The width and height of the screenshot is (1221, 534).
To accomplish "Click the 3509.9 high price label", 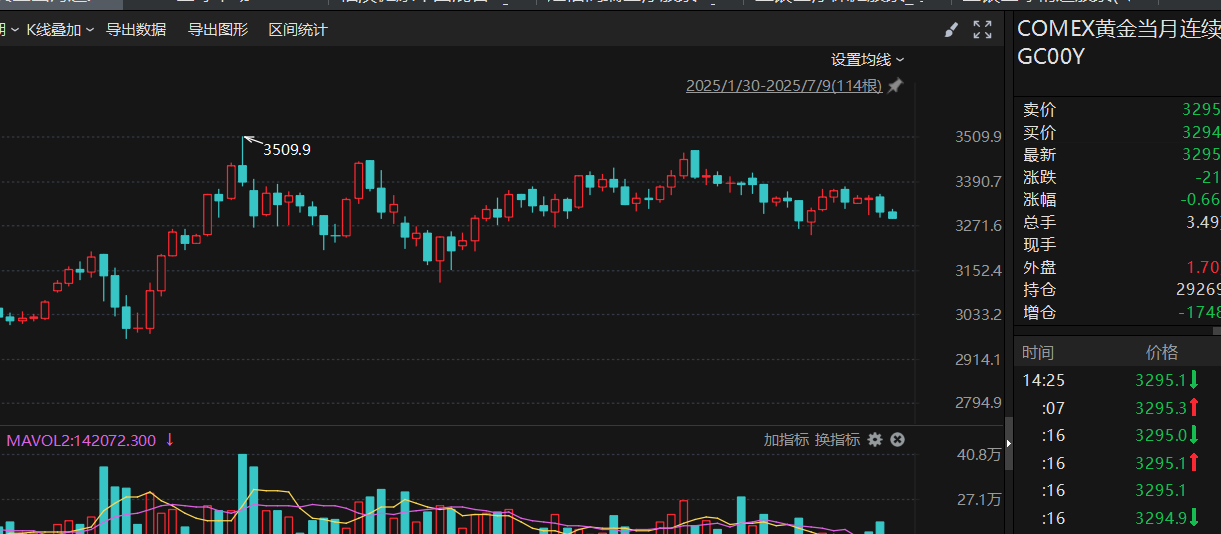I will tap(287, 149).
